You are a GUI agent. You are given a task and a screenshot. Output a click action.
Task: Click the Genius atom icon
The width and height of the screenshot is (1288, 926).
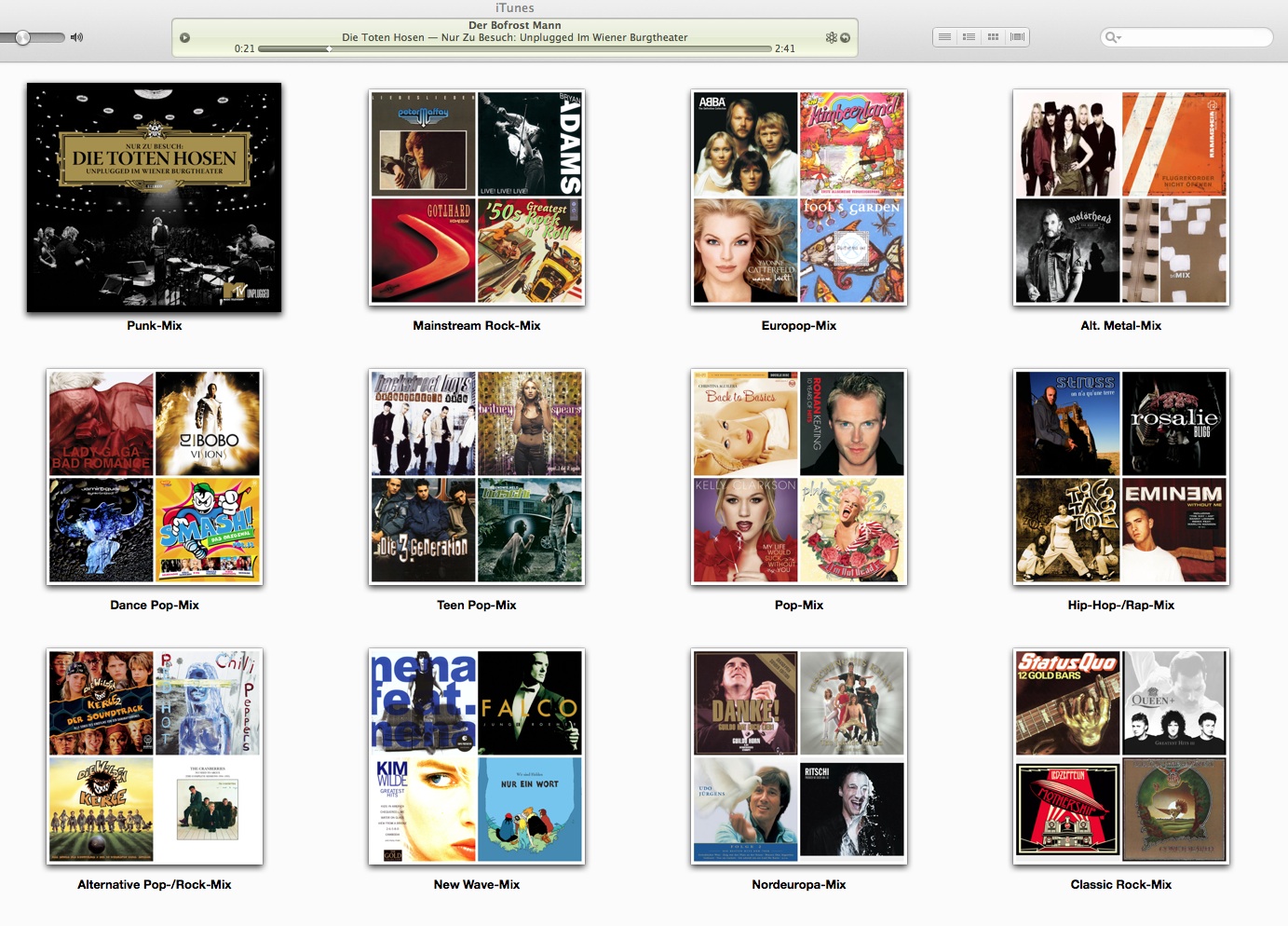point(831,37)
